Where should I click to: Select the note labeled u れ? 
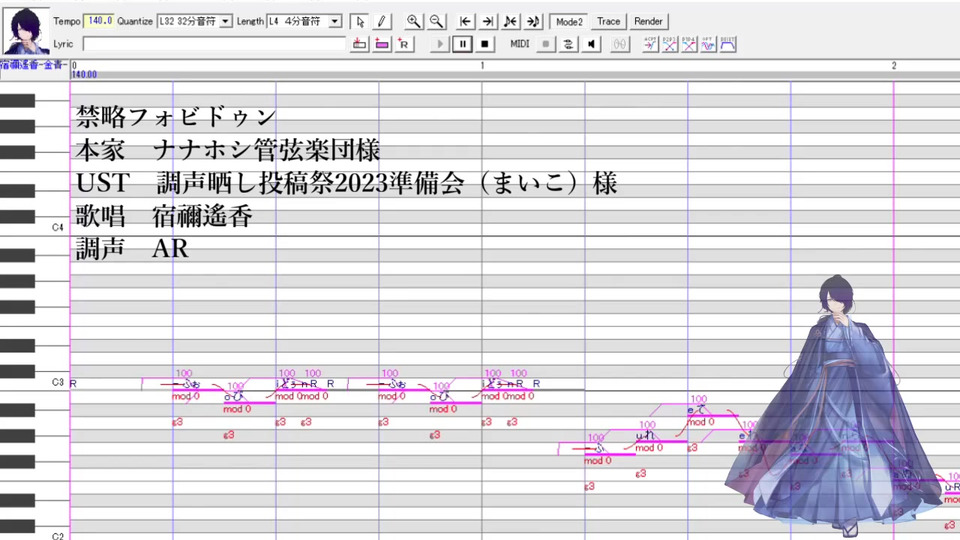tap(661, 436)
